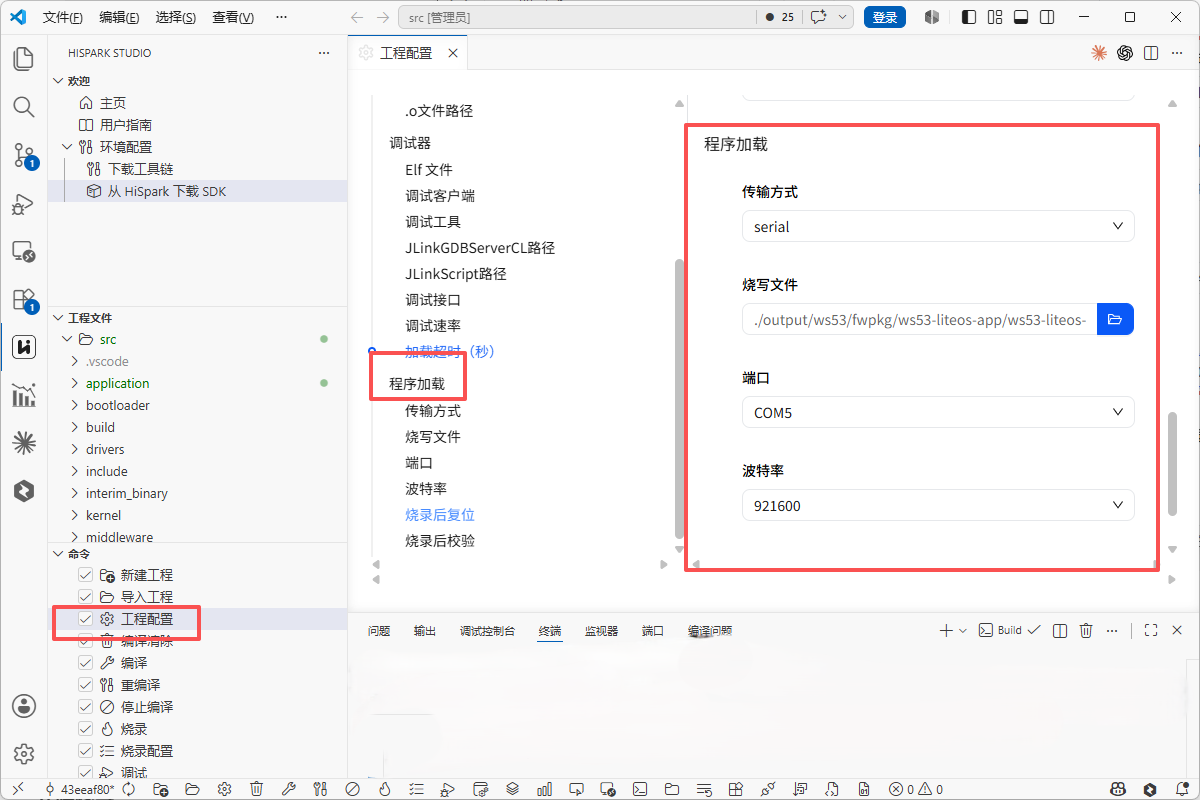Maximize the bottom panel size
Screen dimensions: 1200x800
tap(1150, 630)
